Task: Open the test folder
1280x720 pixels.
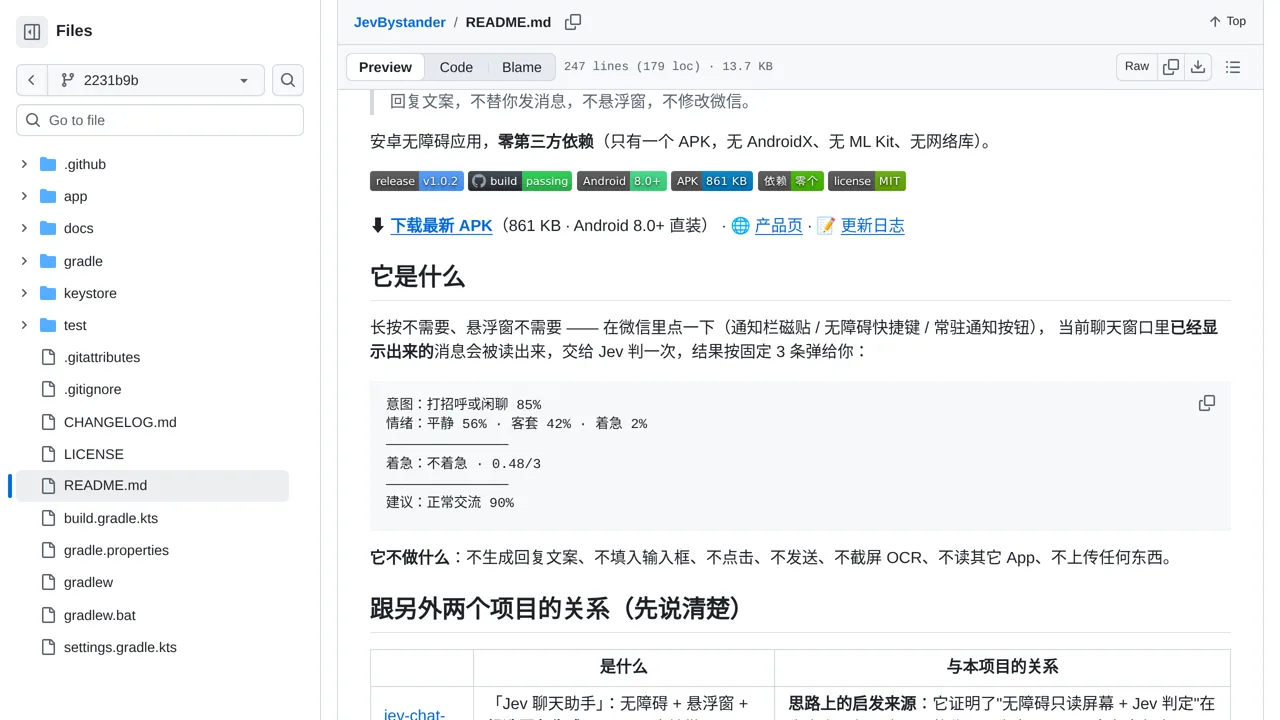Action: coord(75,325)
